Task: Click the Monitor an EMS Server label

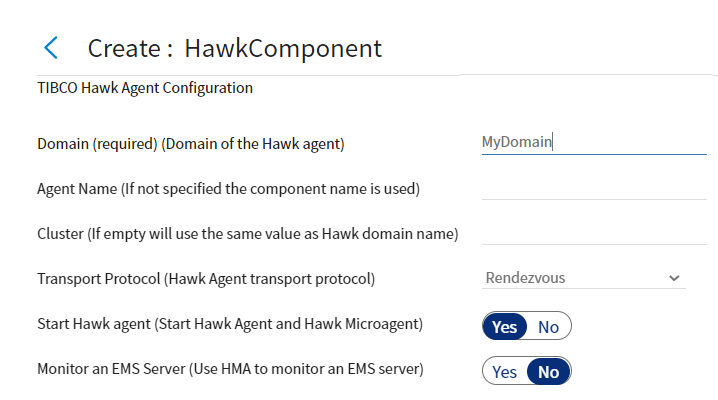Action: coord(230,369)
